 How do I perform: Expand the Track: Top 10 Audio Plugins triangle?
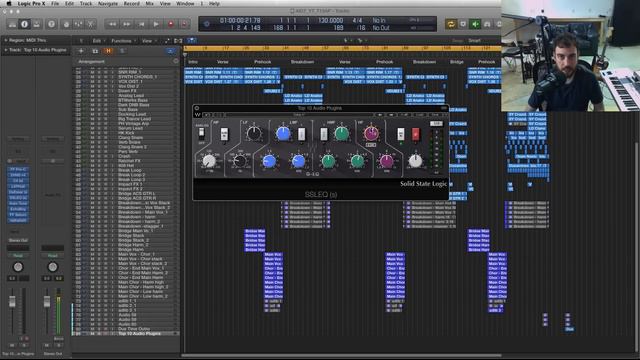point(6,50)
